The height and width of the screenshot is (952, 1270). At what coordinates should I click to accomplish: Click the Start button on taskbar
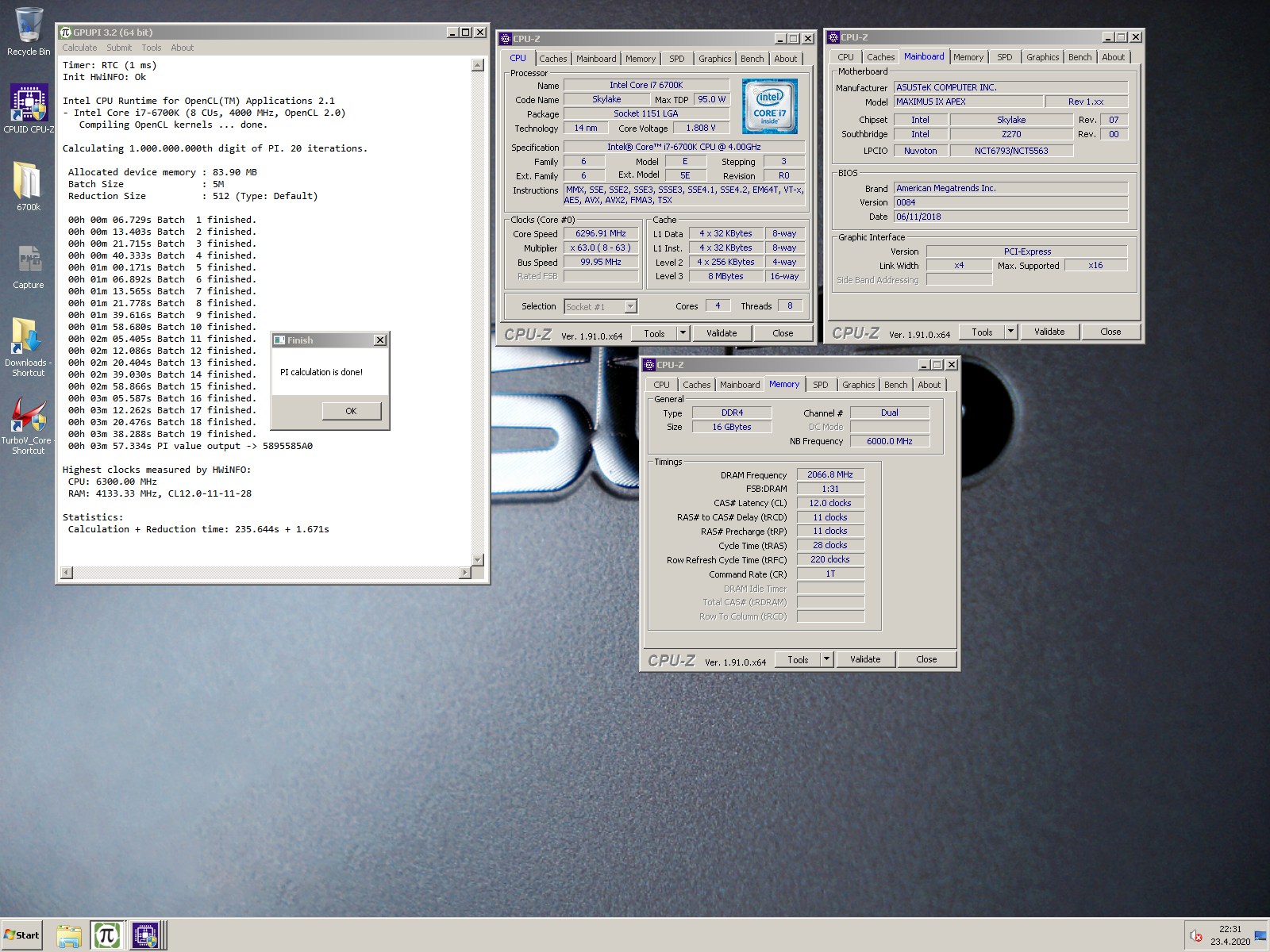click(21, 935)
